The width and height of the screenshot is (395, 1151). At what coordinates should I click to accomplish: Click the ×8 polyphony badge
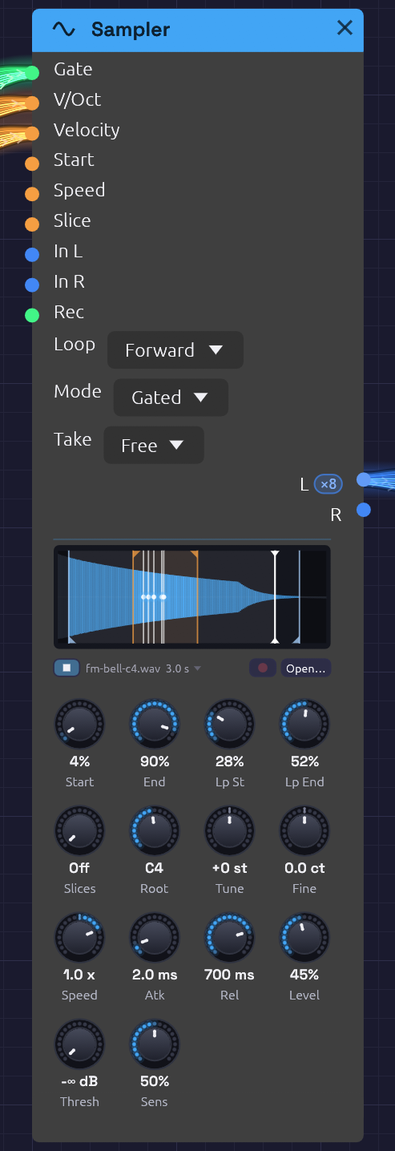(x=328, y=484)
